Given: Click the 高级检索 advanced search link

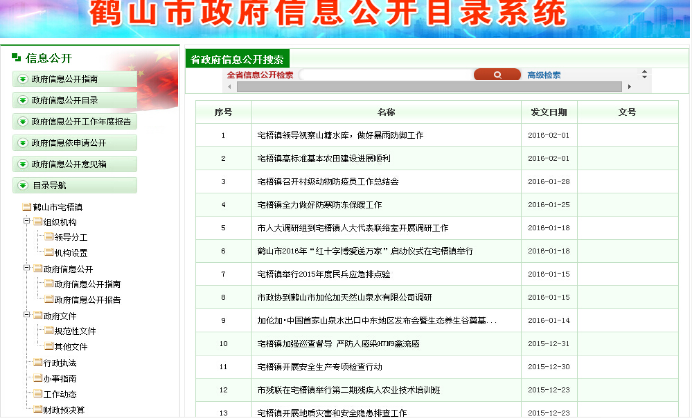Looking at the screenshot, I should [x=544, y=75].
